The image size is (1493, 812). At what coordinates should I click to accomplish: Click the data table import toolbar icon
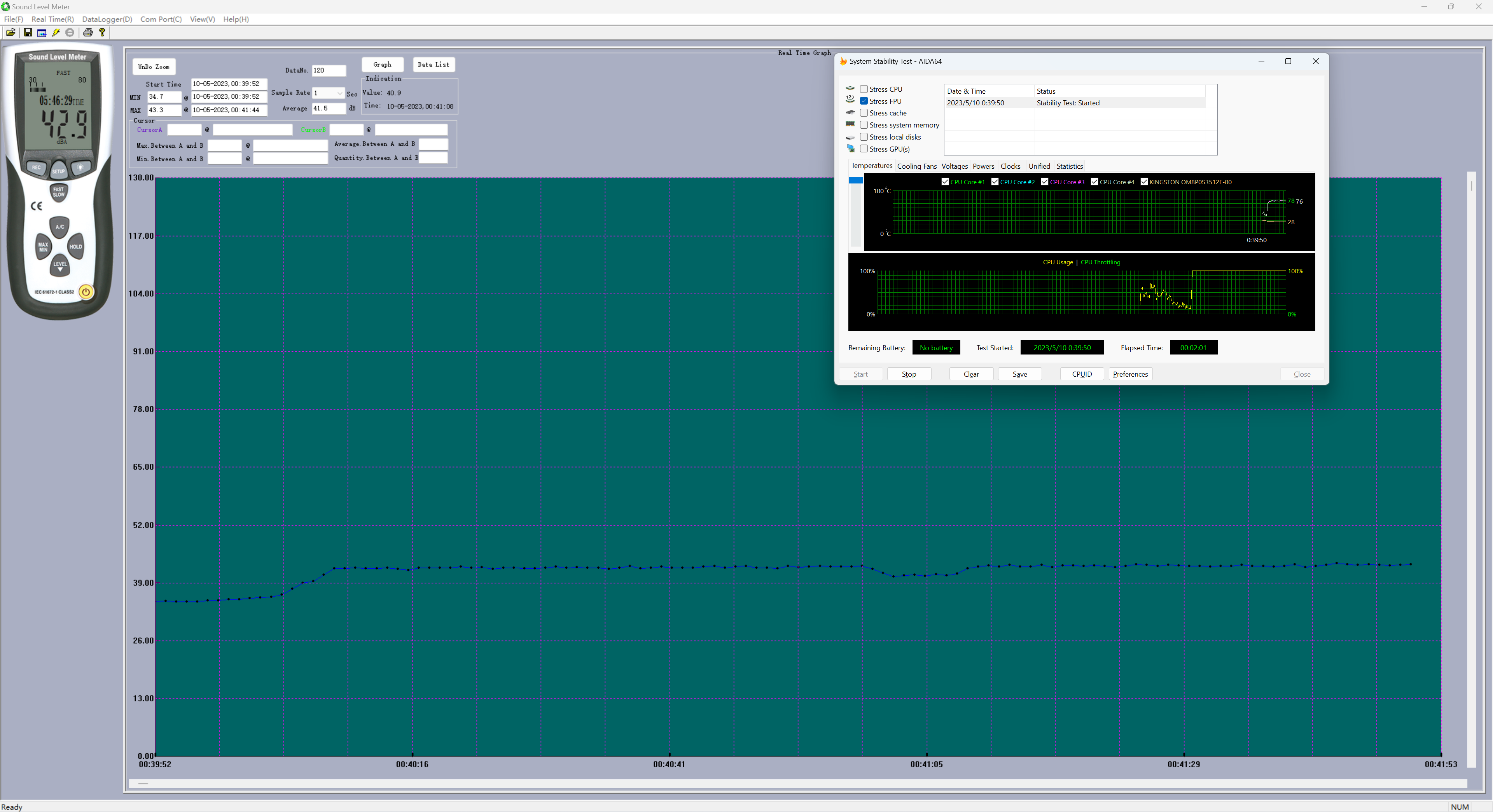42,33
